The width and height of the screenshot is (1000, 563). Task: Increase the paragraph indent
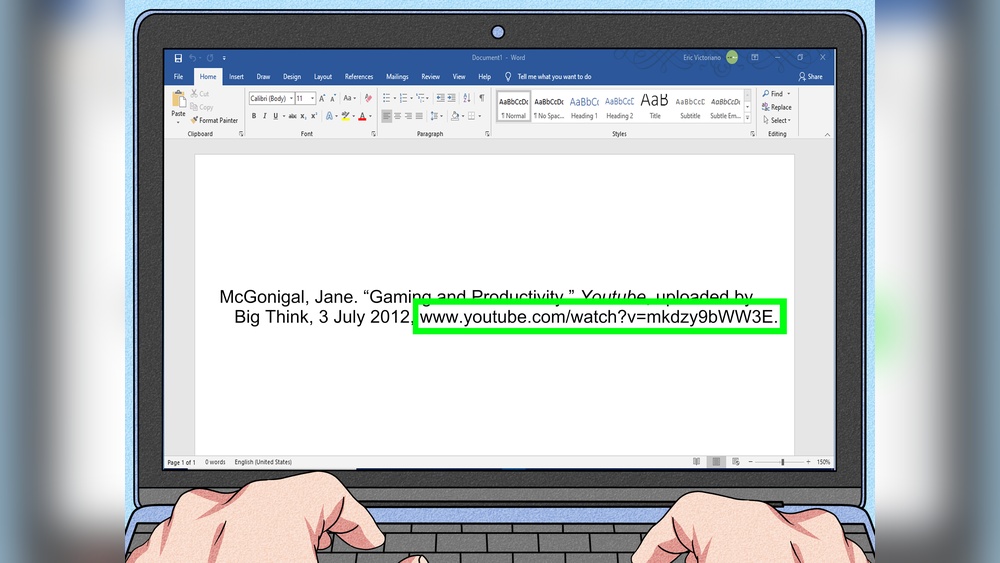tap(452, 98)
